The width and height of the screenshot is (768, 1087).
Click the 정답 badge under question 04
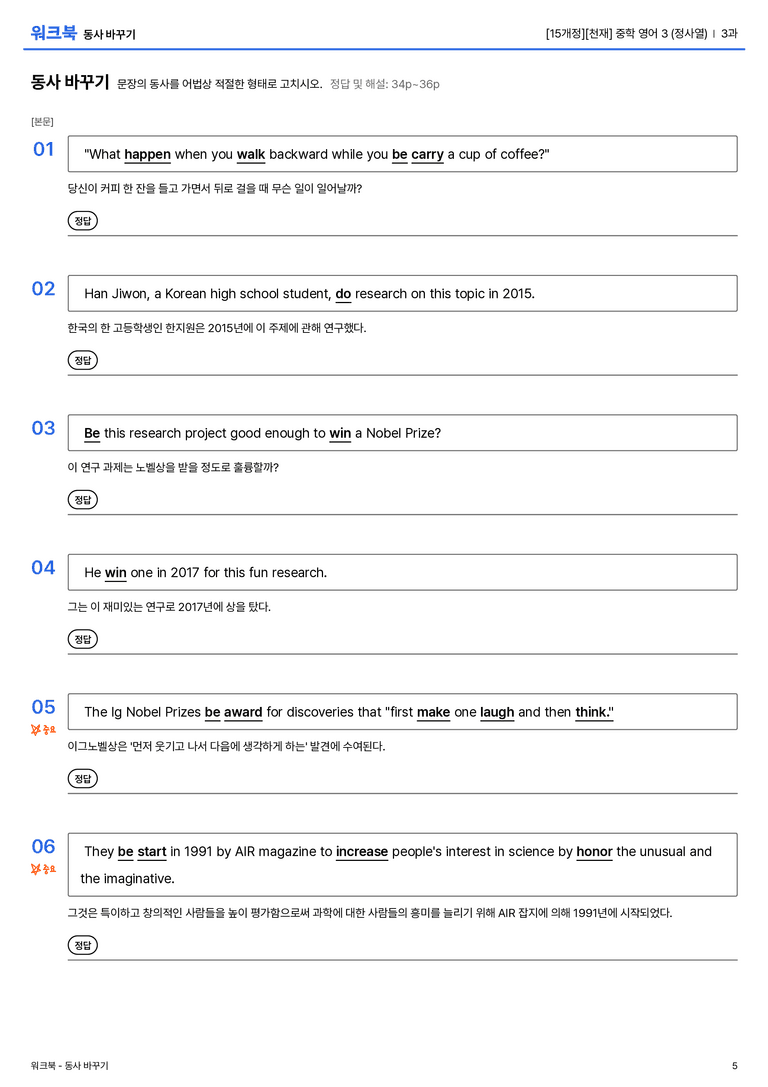point(82,638)
